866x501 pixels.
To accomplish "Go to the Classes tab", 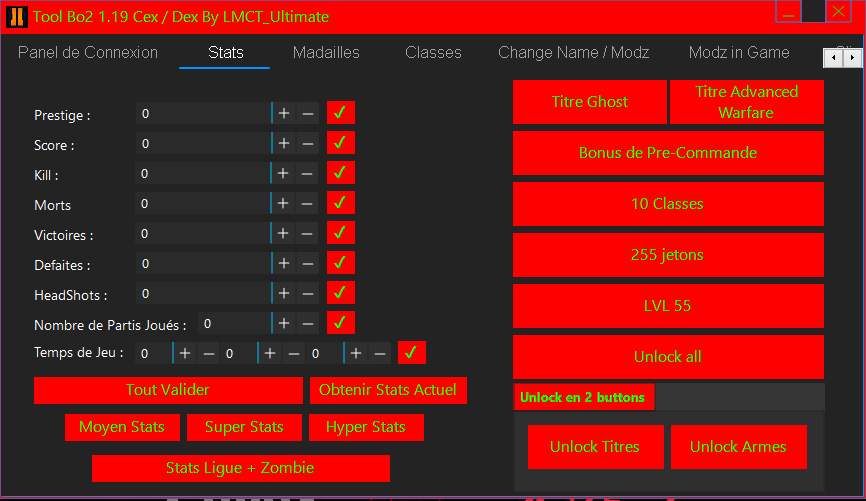I will (x=433, y=52).
